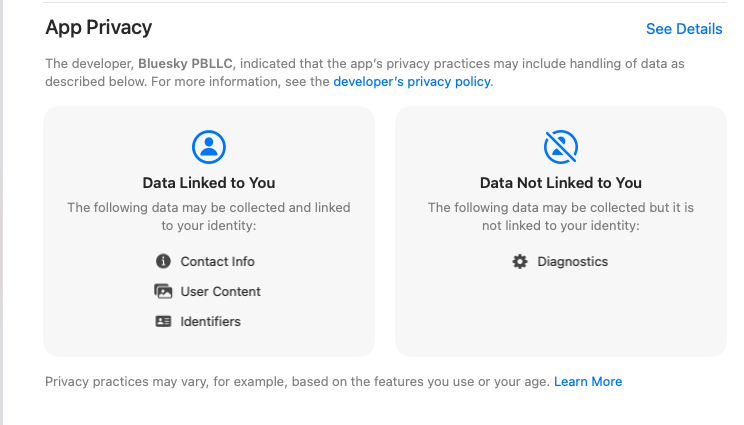Select the Identifiers label
Image resolution: width=744 pixels, height=425 pixels.
coord(211,321)
